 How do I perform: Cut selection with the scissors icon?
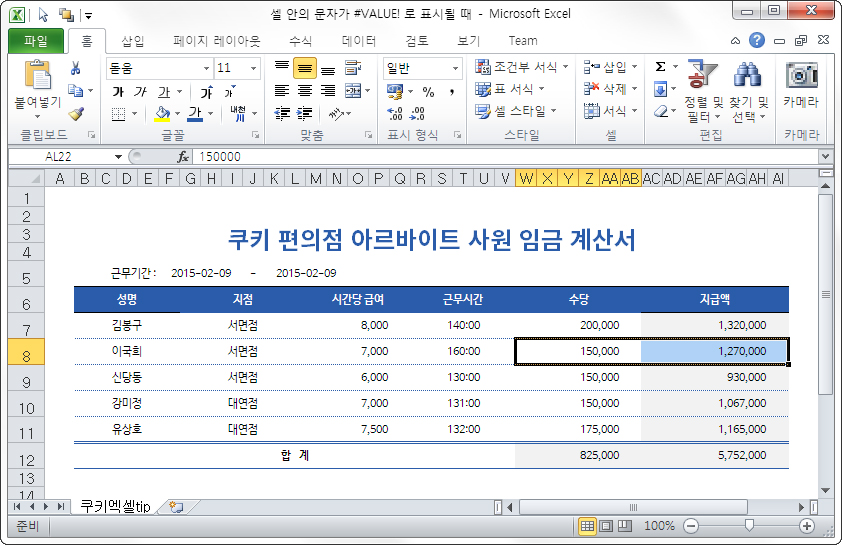(76, 68)
